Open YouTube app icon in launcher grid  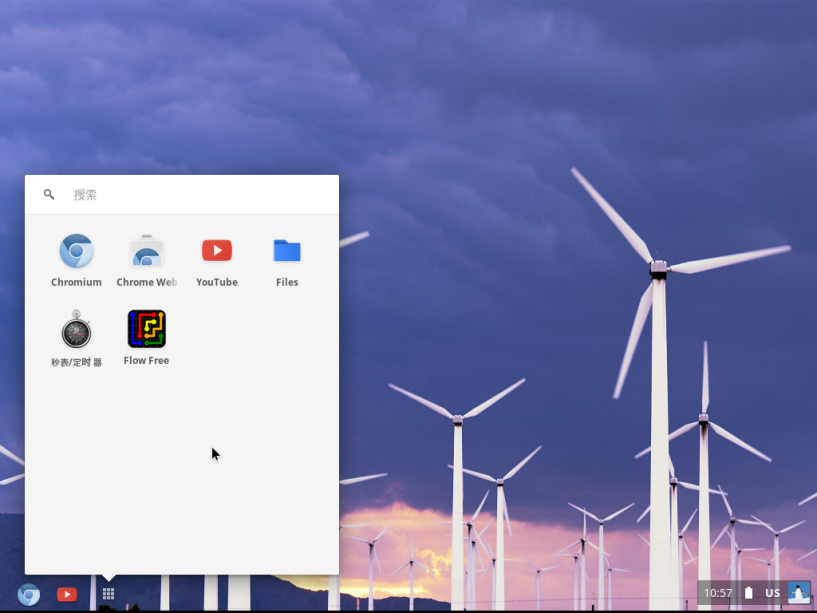tap(216, 251)
